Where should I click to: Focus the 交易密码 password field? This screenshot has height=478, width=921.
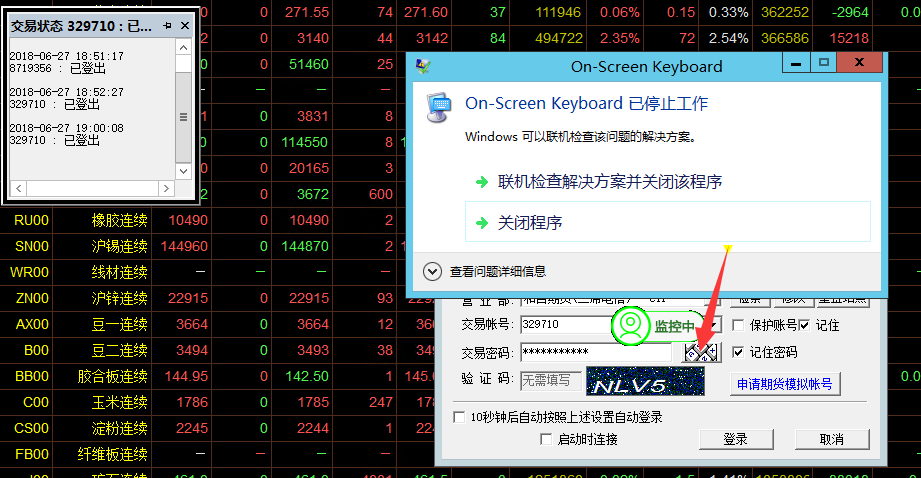(x=596, y=352)
